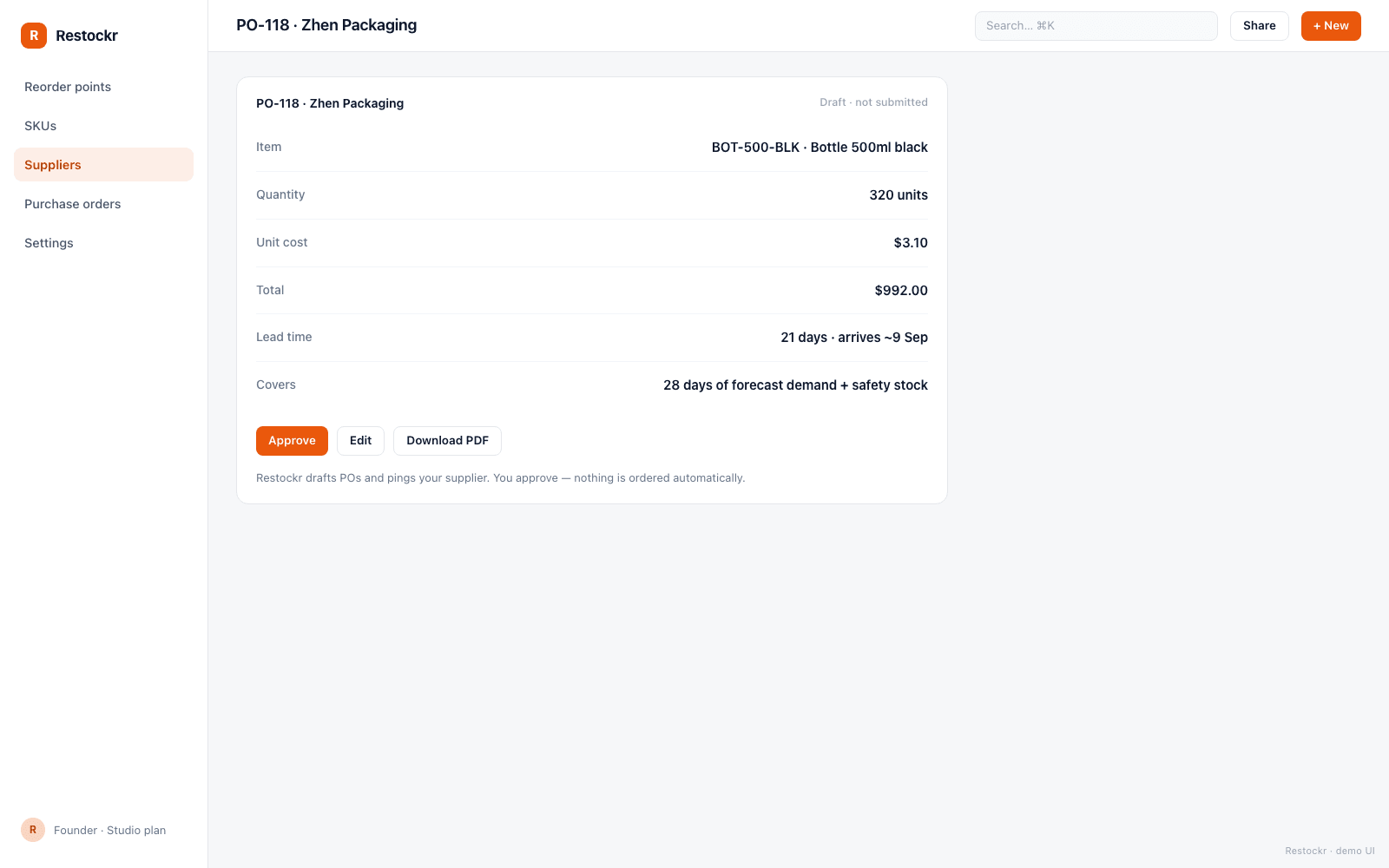The image size is (1389, 868).
Task: Click the Founder · Studio plan label
Action: point(109,831)
